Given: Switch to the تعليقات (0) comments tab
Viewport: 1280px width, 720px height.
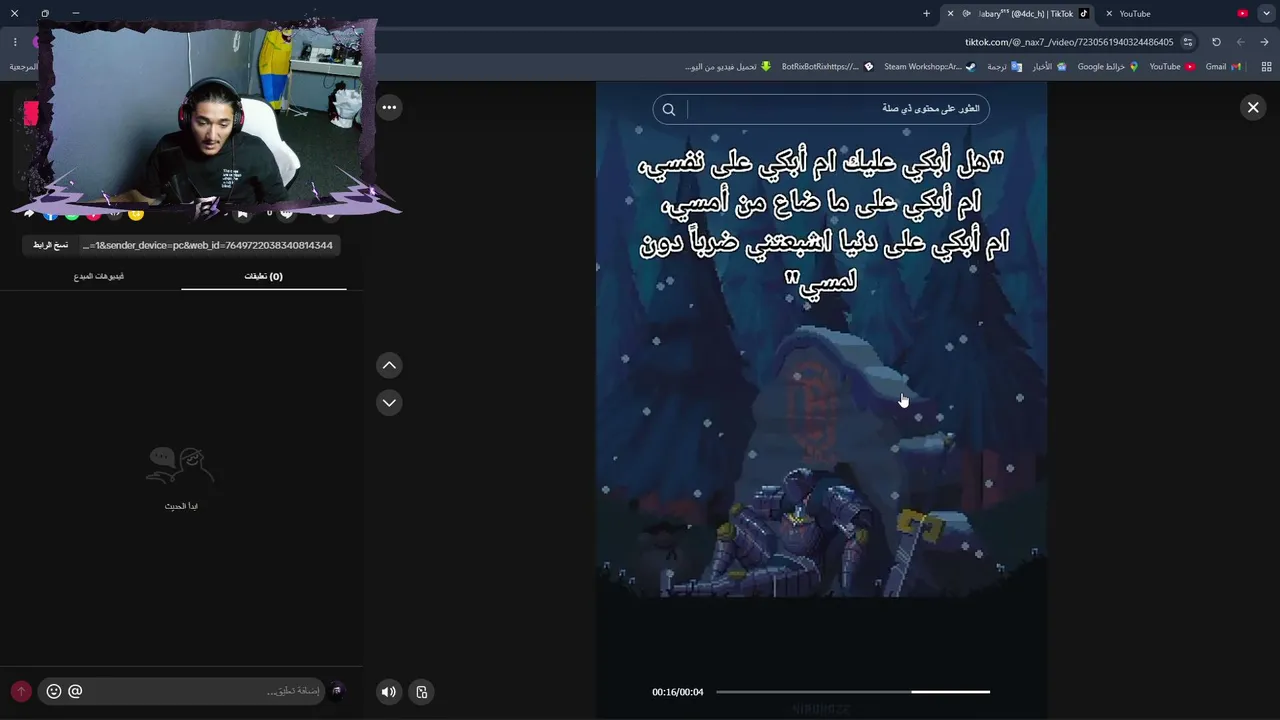Looking at the screenshot, I should 264,276.
